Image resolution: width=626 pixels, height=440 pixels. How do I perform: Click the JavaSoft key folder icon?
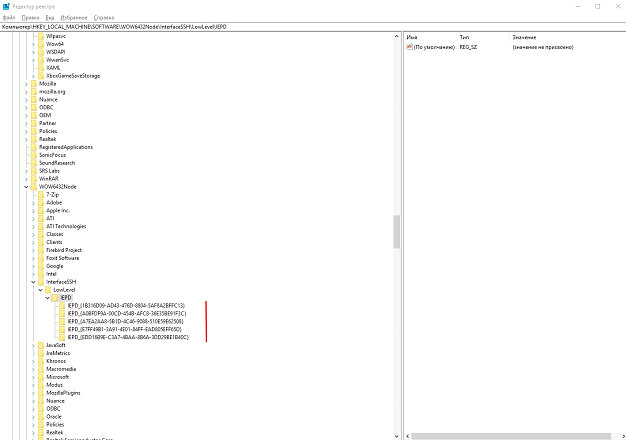tap(41, 345)
